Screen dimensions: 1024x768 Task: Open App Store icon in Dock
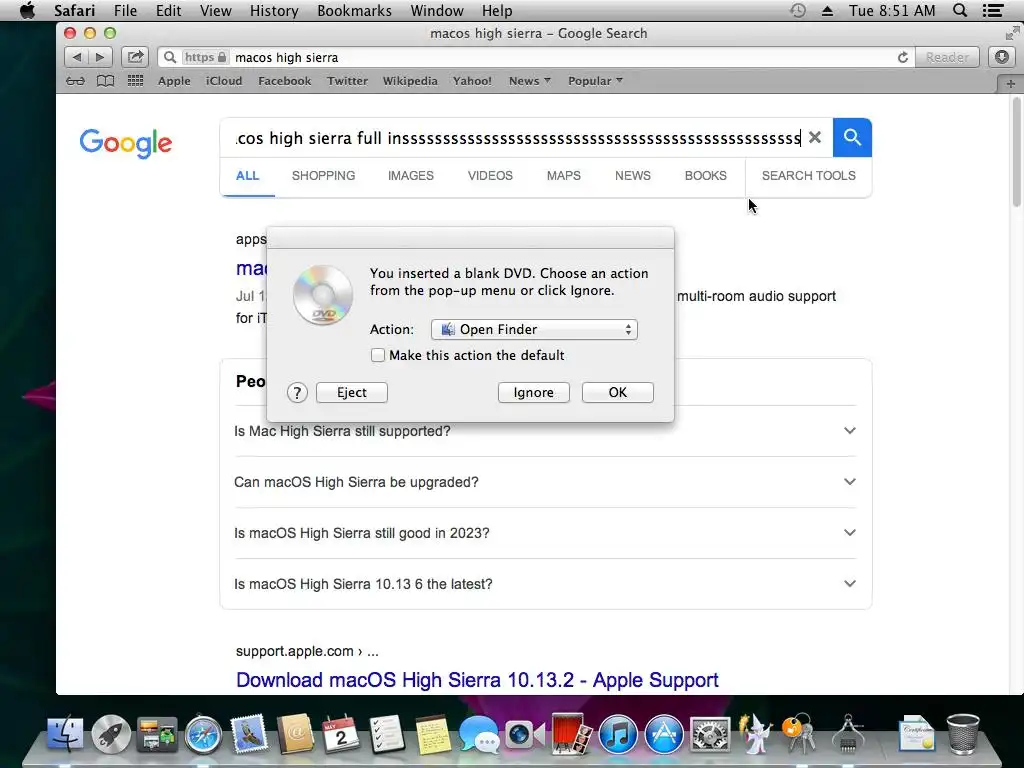coord(664,734)
